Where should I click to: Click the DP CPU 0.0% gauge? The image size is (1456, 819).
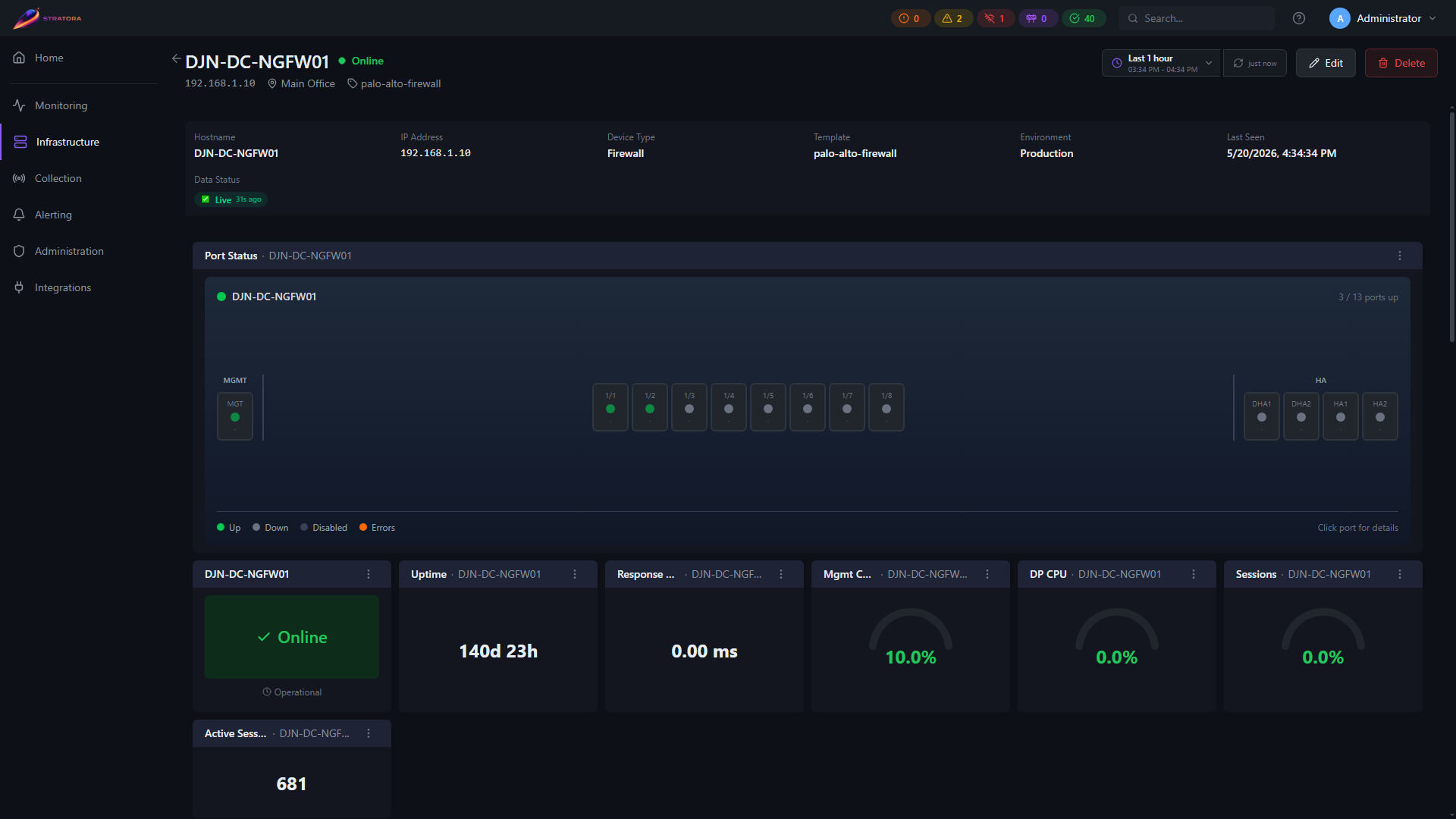click(1117, 638)
